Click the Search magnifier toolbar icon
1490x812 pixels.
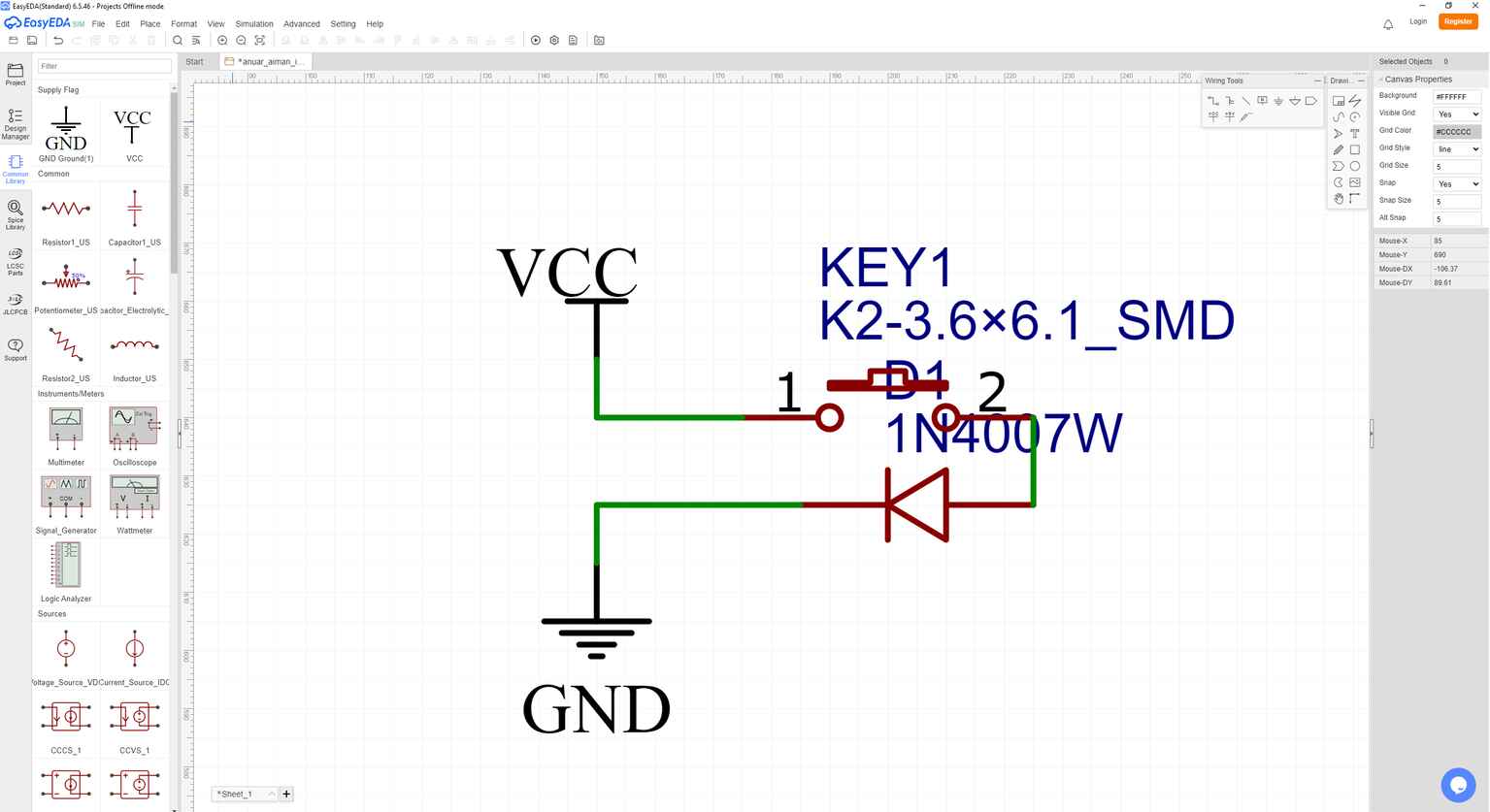point(177,40)
